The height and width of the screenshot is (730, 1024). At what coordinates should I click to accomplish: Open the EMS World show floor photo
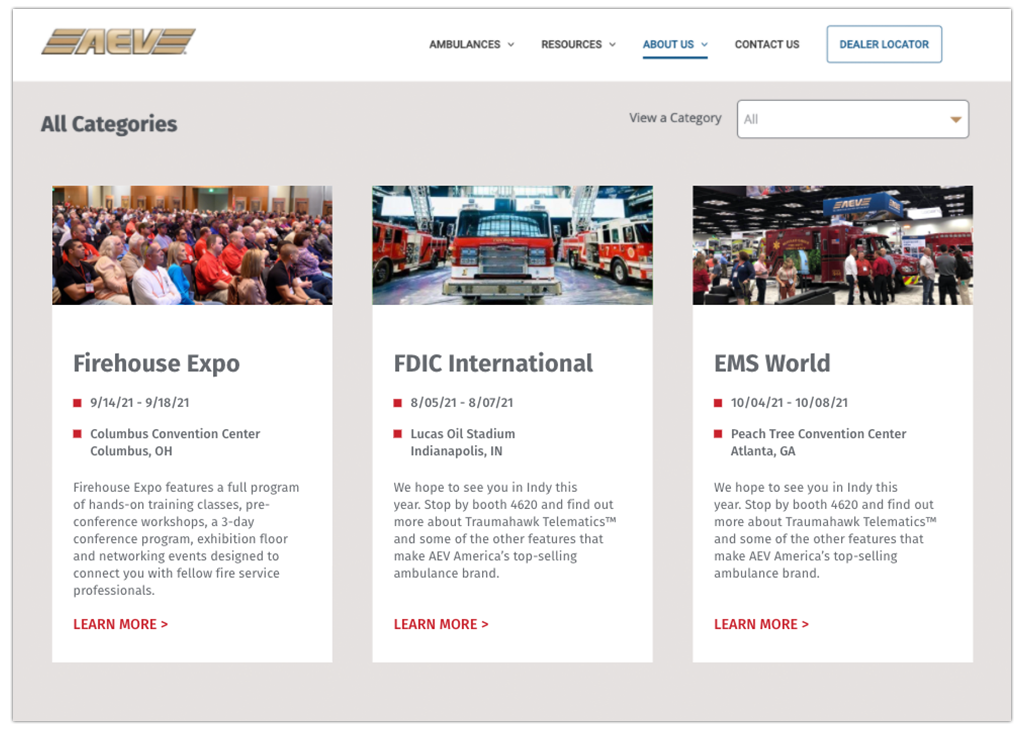pos(833,245)
